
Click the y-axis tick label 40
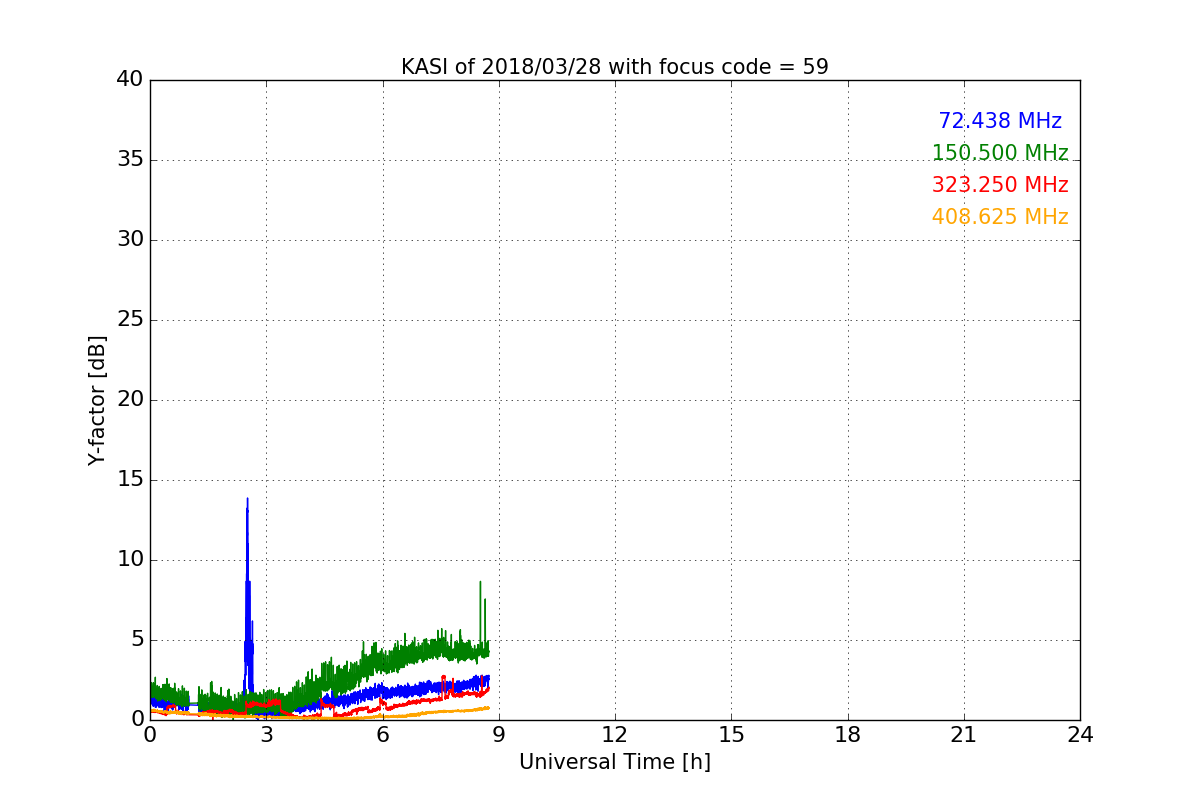[129, 80]
